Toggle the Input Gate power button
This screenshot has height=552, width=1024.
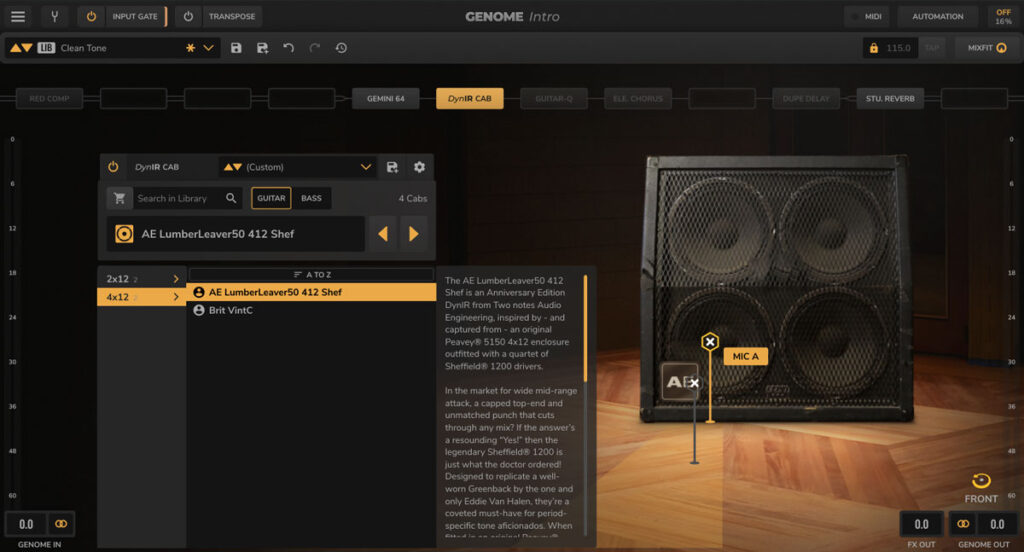click(x=91, y=16)
